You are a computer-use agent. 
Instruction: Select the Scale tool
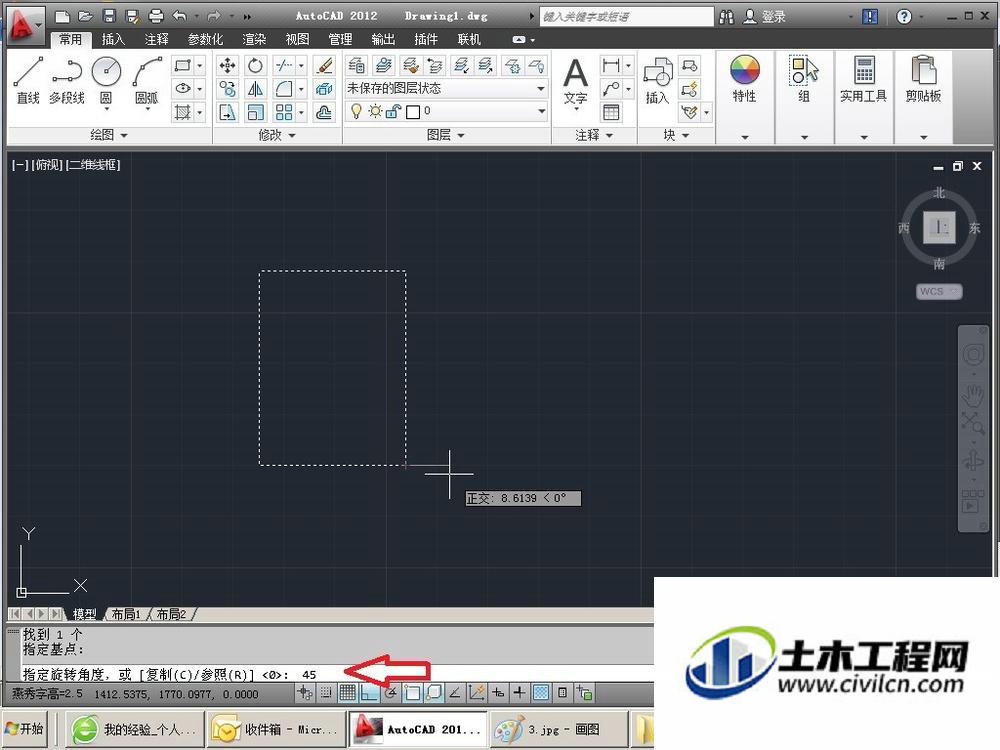coord(255,112)
